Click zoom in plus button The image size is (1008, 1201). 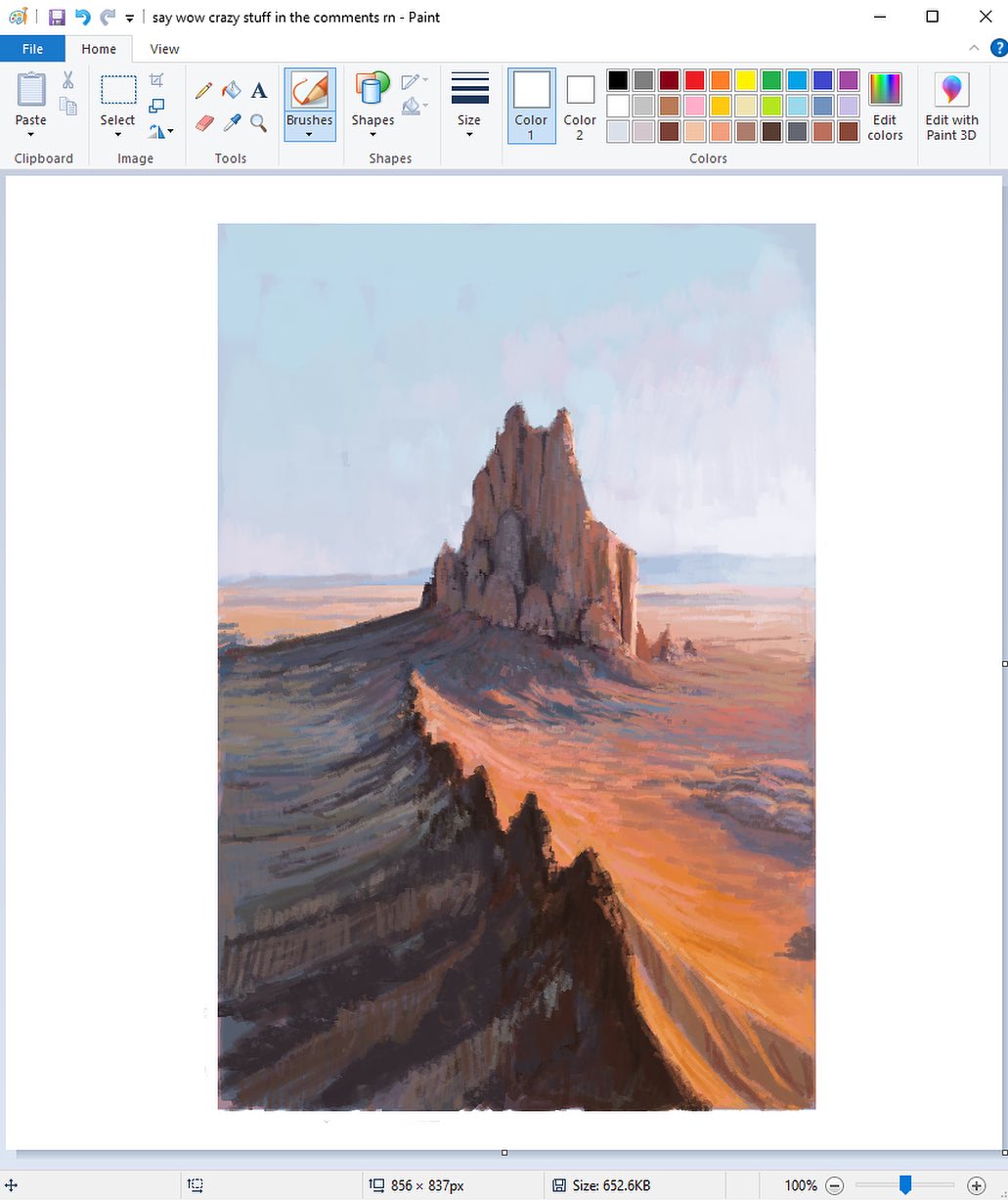click(x=976, y=1185)
